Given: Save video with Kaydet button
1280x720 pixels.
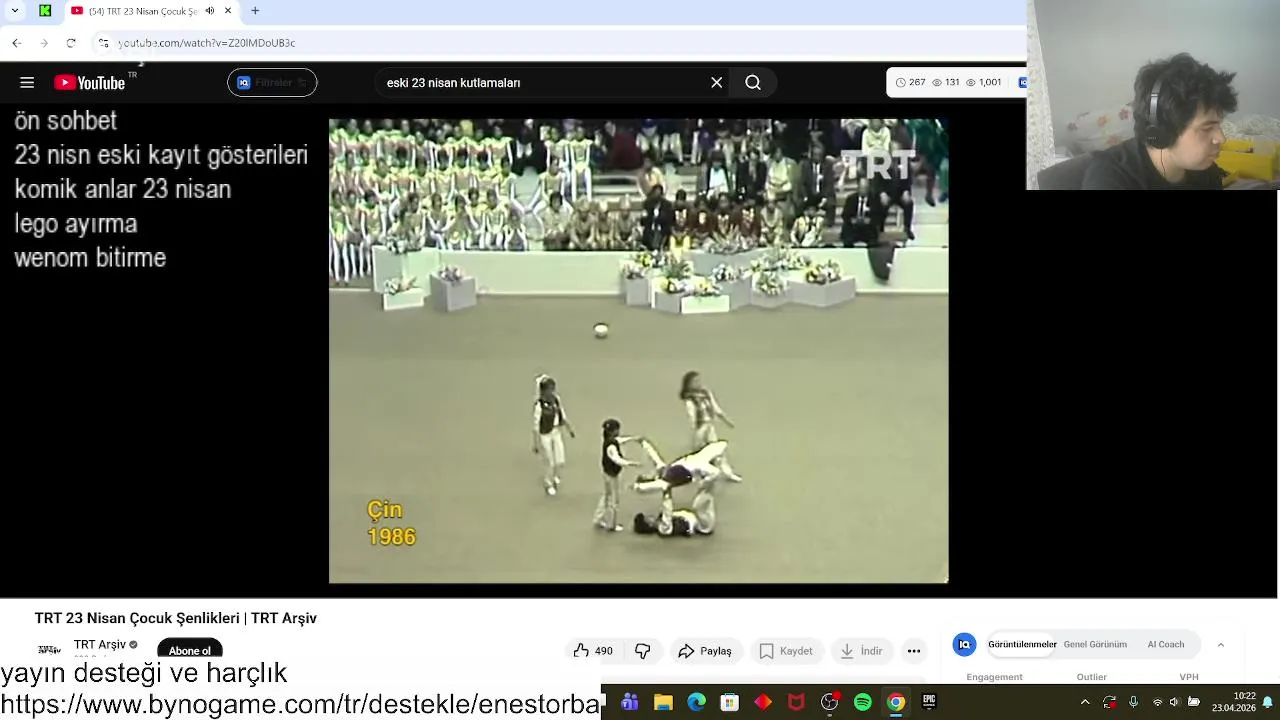Looking at the screenshot, I should point(785,651).
